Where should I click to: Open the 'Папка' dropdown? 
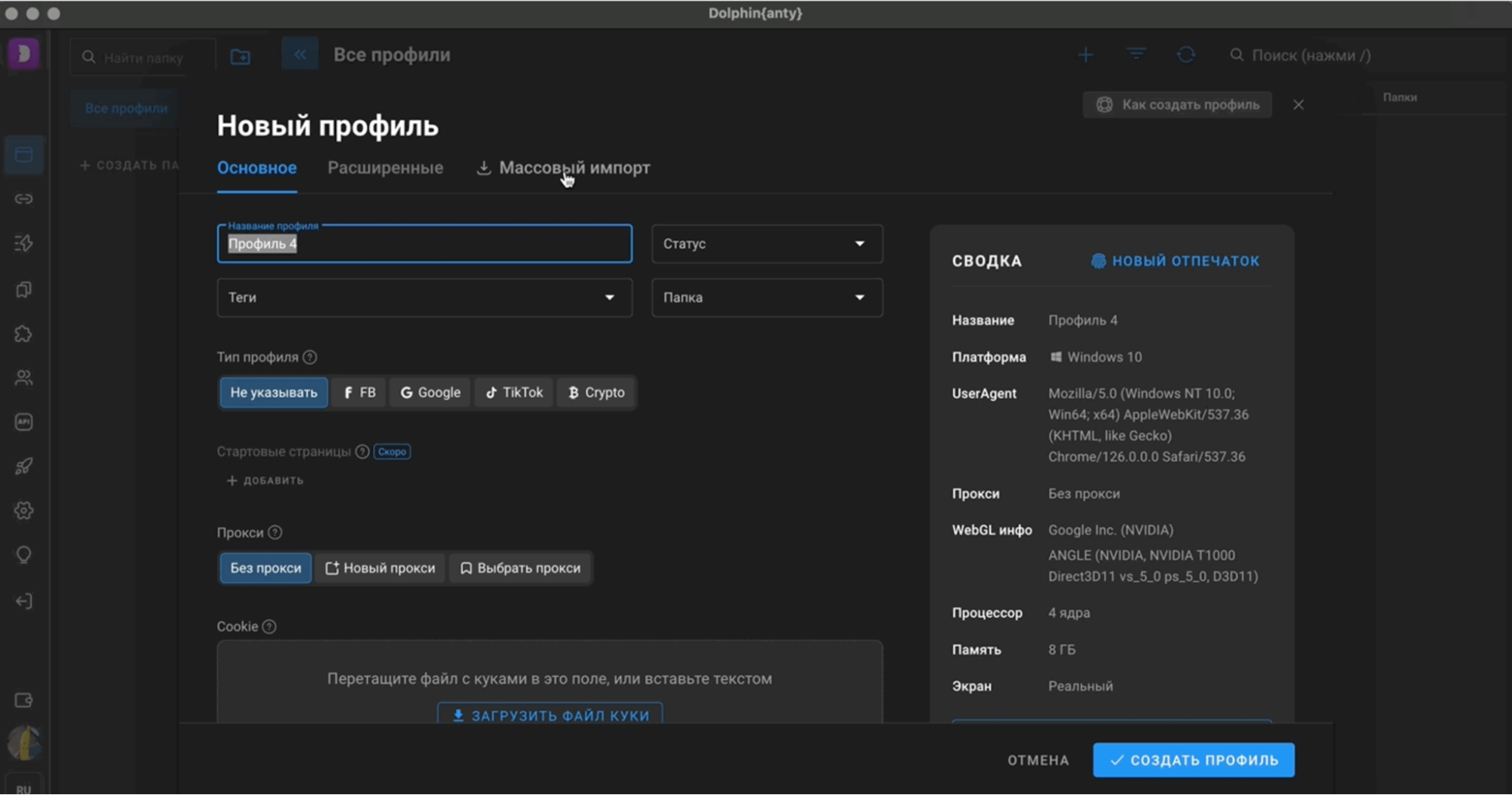click(x=767, y=297)
